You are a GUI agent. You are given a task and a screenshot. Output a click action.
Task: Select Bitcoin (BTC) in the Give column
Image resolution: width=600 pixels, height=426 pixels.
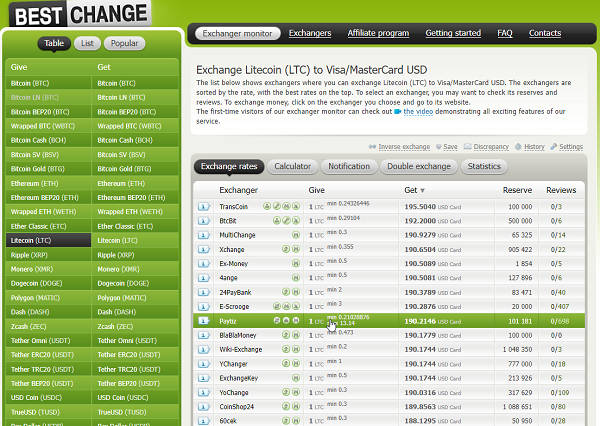49,83
